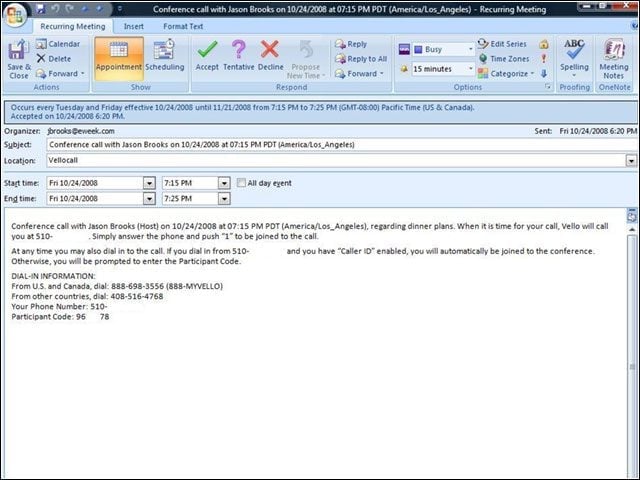Open Meeting Notes in OneNote
Image resolution: width=640 pixels, height=480 pixels.
pos(613,59)
